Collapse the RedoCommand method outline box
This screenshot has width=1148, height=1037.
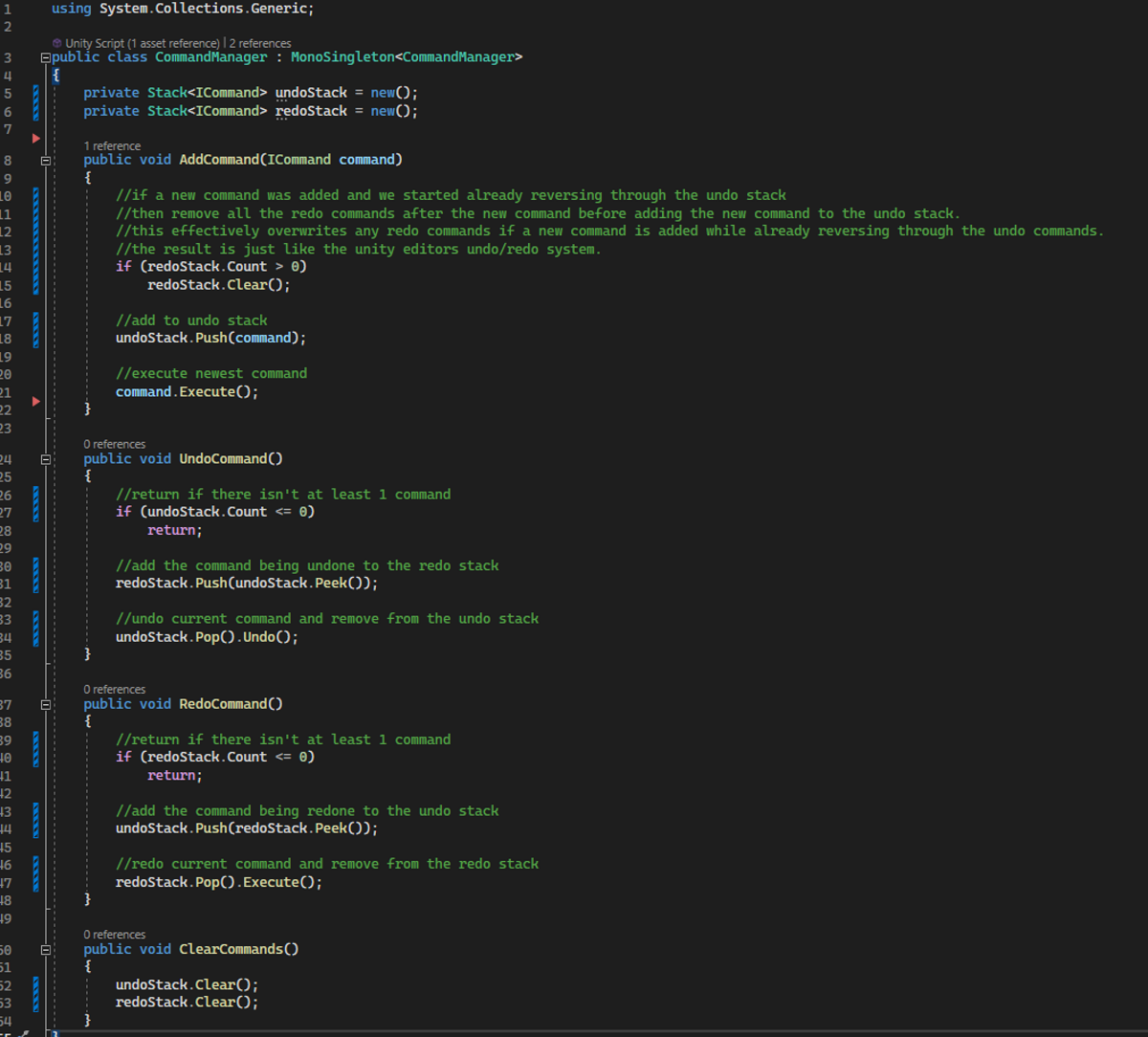pos(44,704)
